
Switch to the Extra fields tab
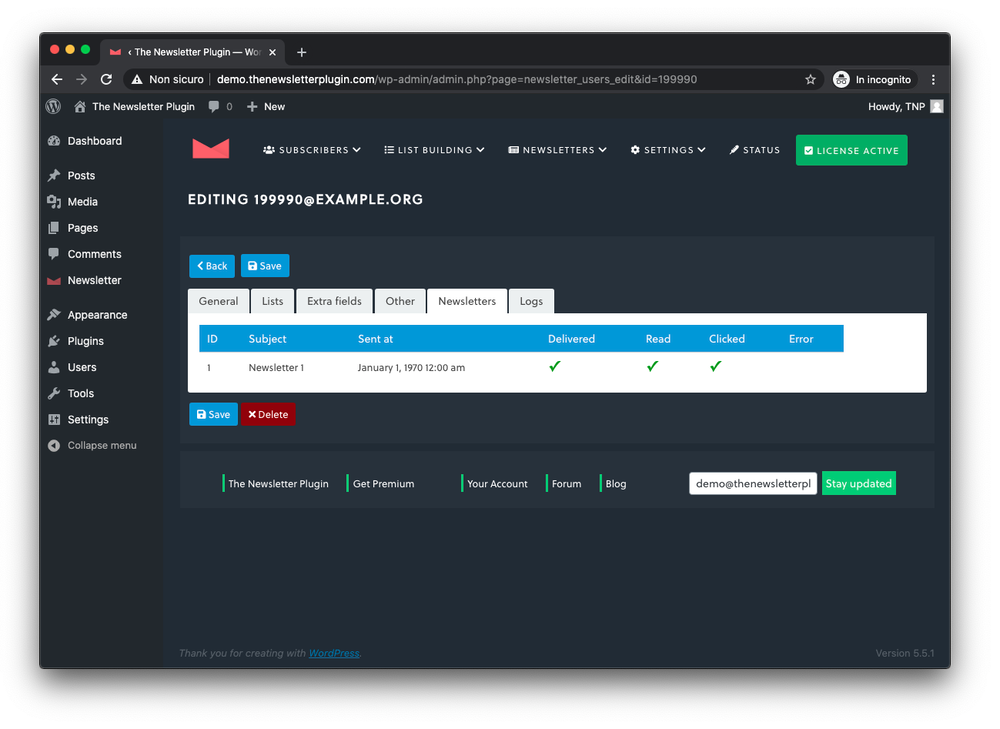[x=334, y=301]
